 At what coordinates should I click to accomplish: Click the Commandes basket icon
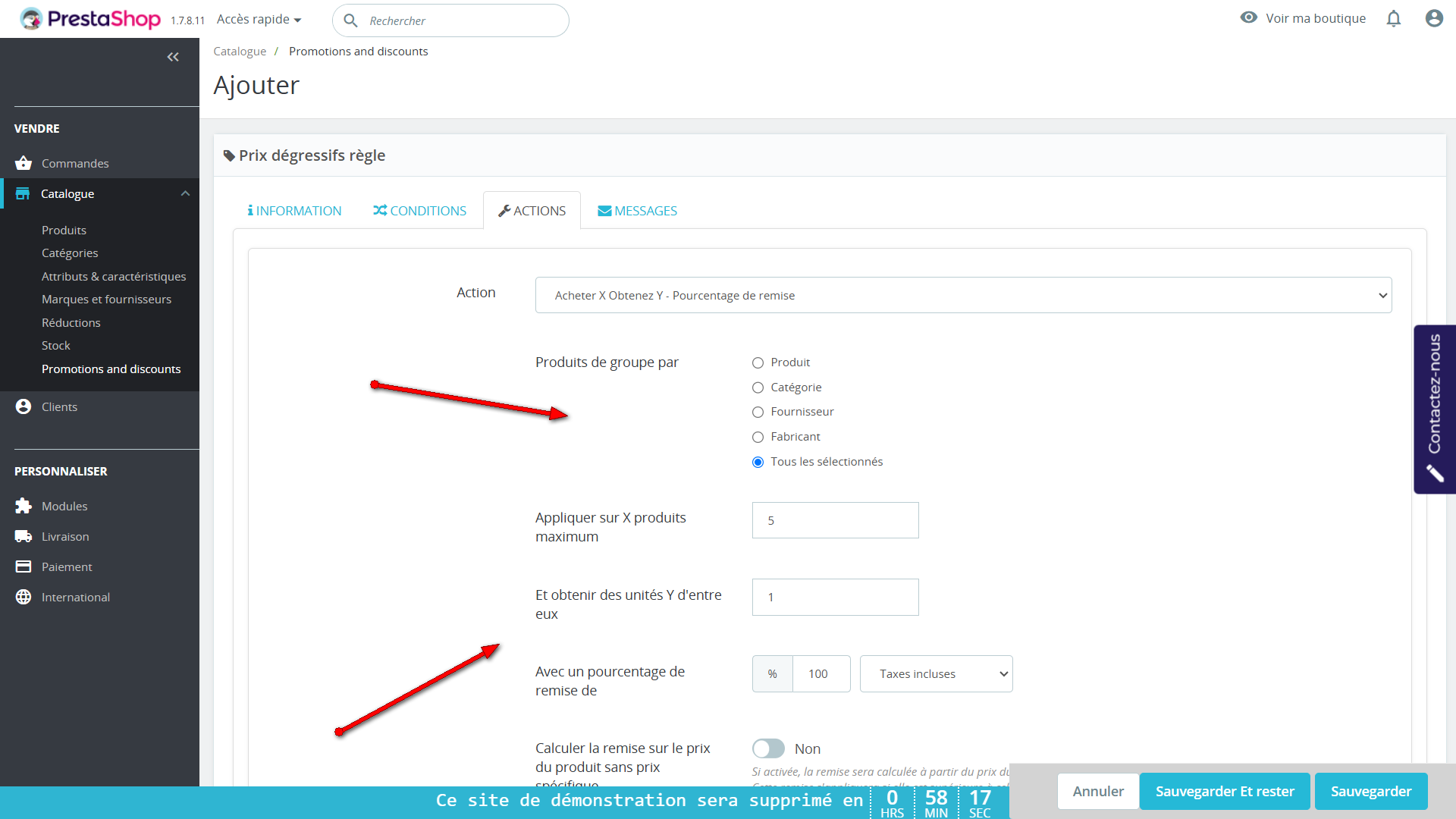click(24, 163)
